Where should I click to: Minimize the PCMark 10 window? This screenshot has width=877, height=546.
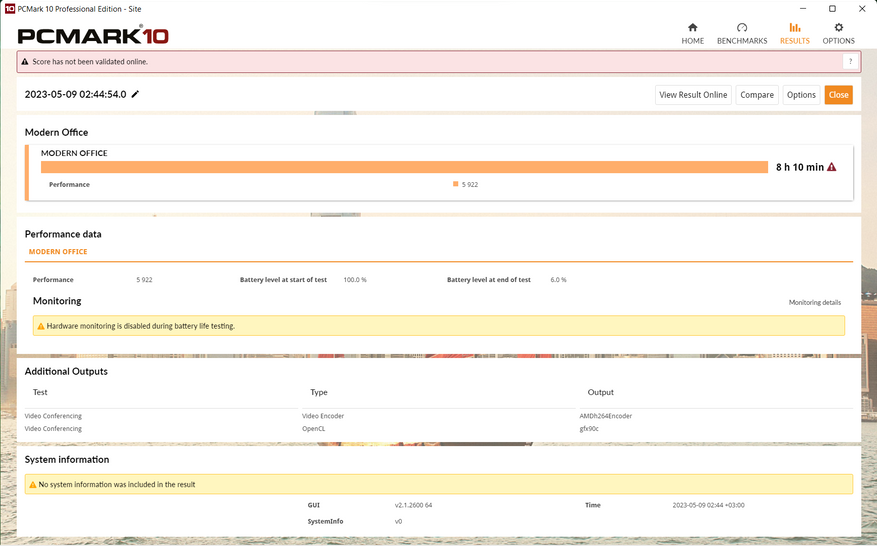pyautogui.click(x=803, y=8)
